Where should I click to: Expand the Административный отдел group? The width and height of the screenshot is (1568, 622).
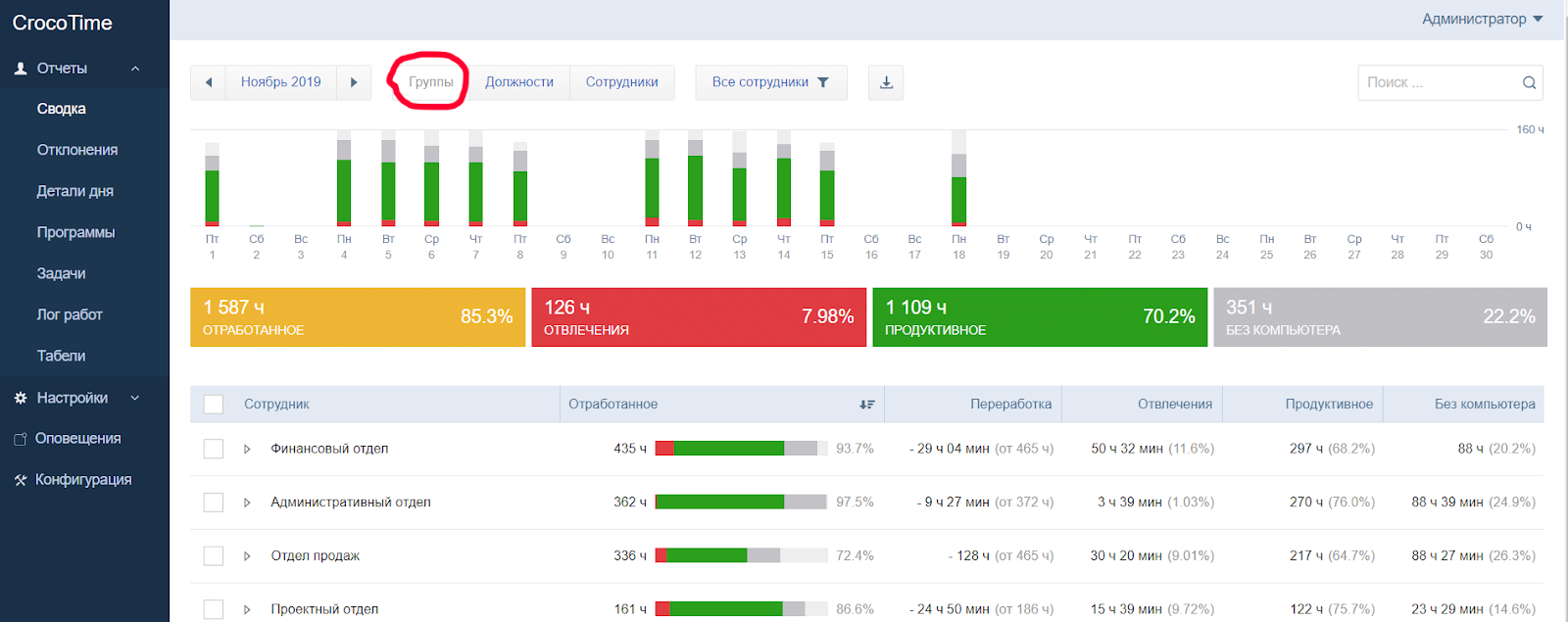click(x=247, y=502)
